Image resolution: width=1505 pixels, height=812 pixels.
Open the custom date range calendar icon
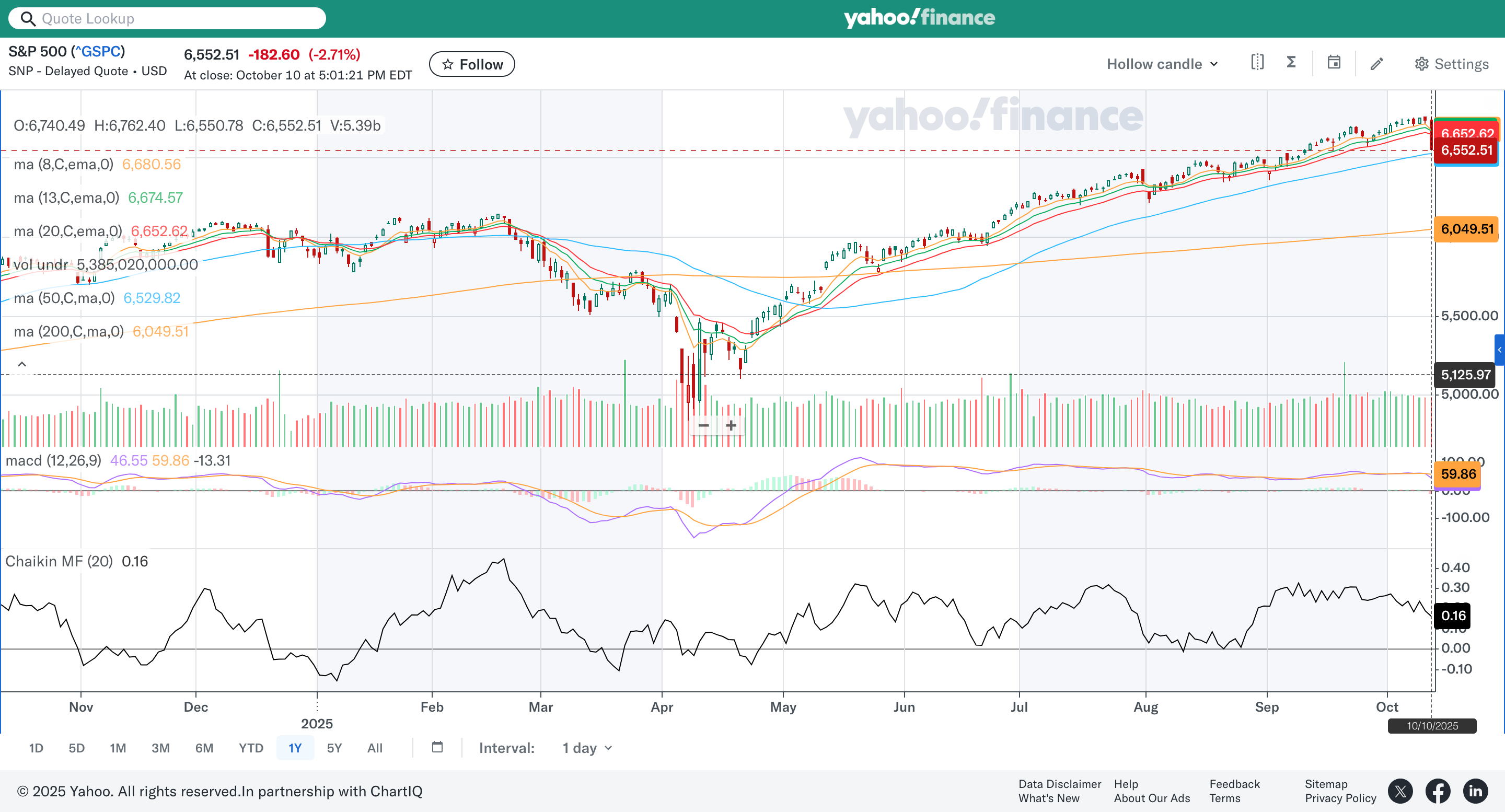tap(437, 747)
